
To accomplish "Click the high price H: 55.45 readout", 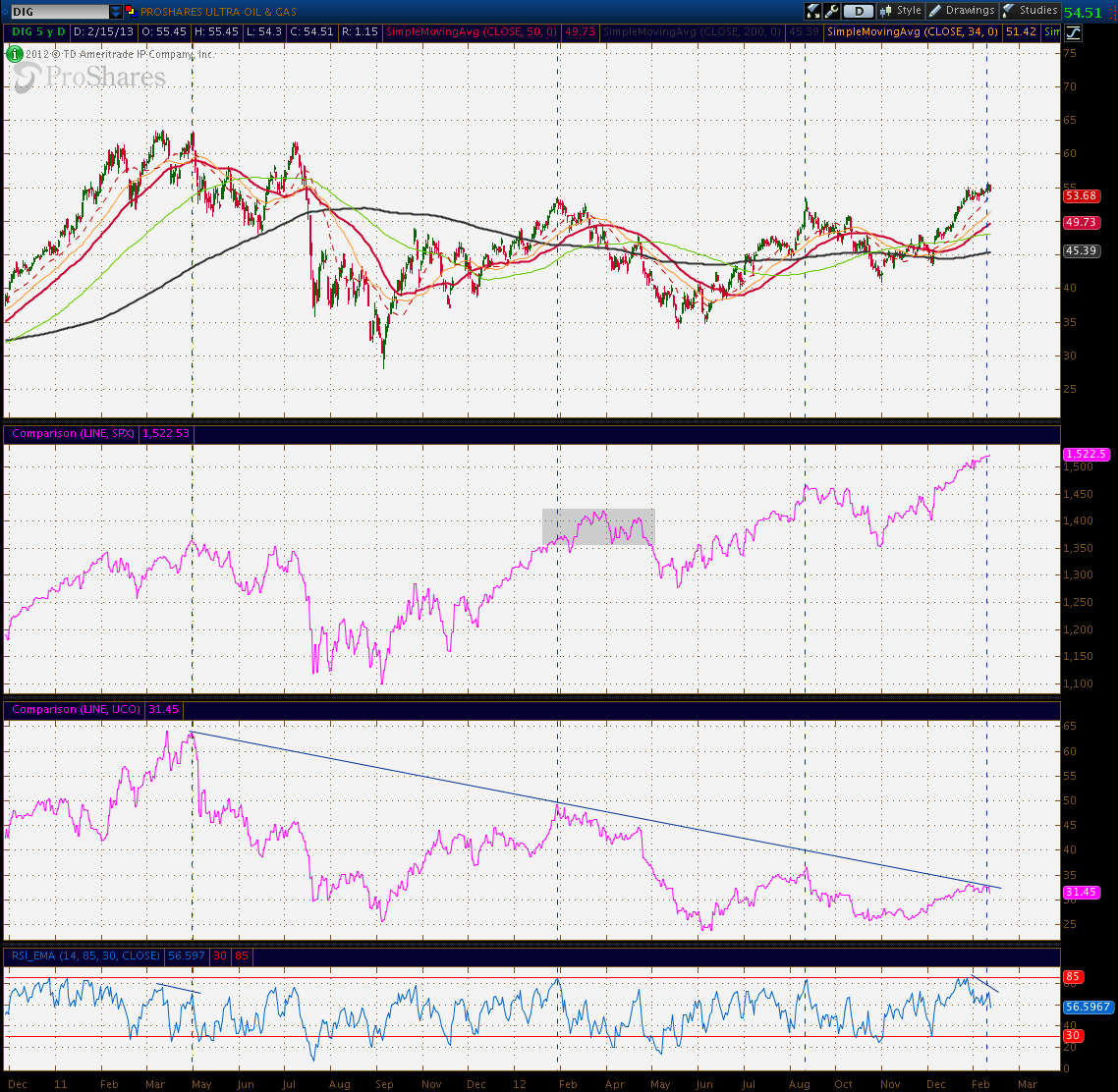I will (217, 32).
